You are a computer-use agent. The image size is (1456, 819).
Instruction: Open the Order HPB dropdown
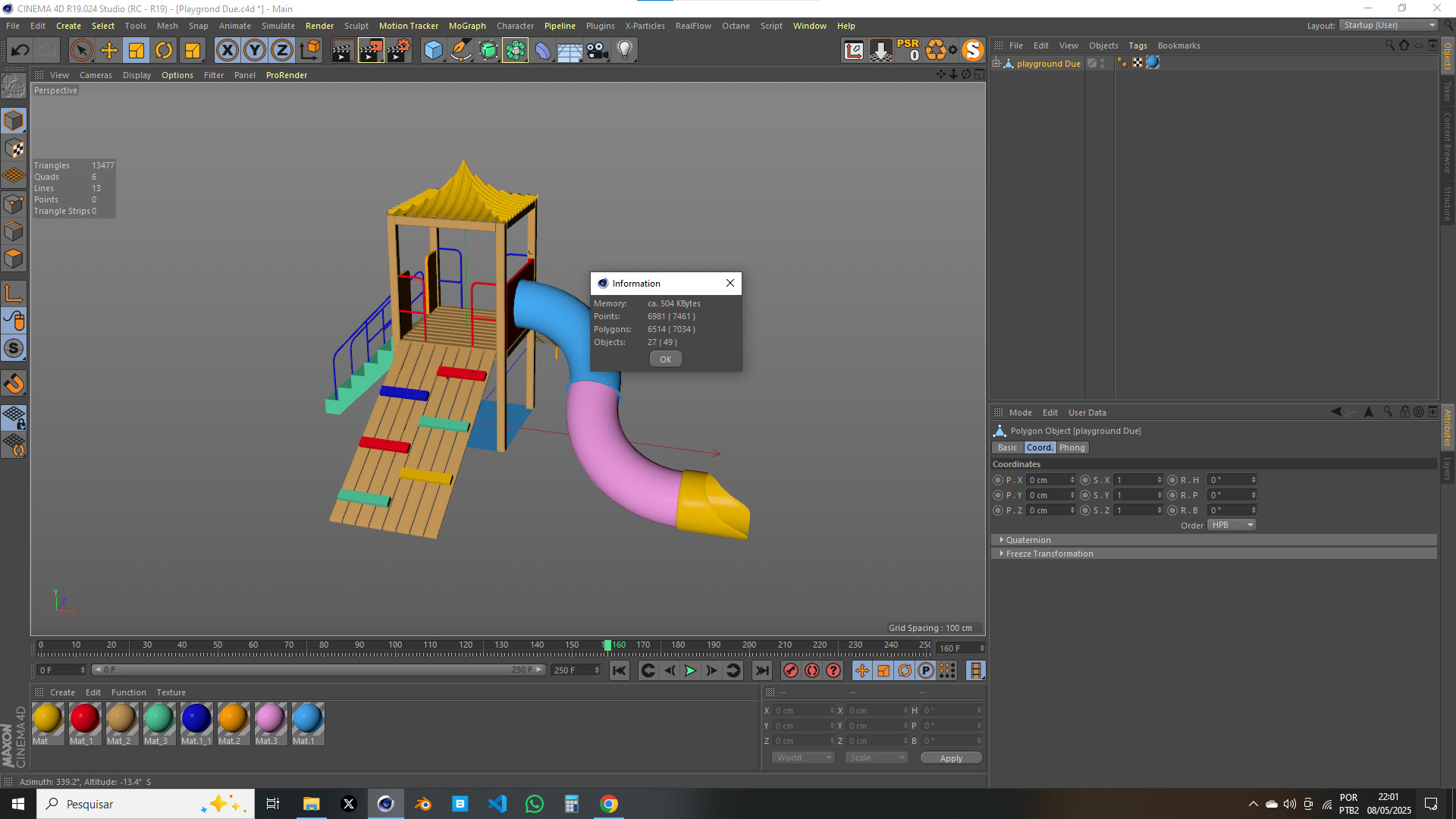tap(1232, 525)
